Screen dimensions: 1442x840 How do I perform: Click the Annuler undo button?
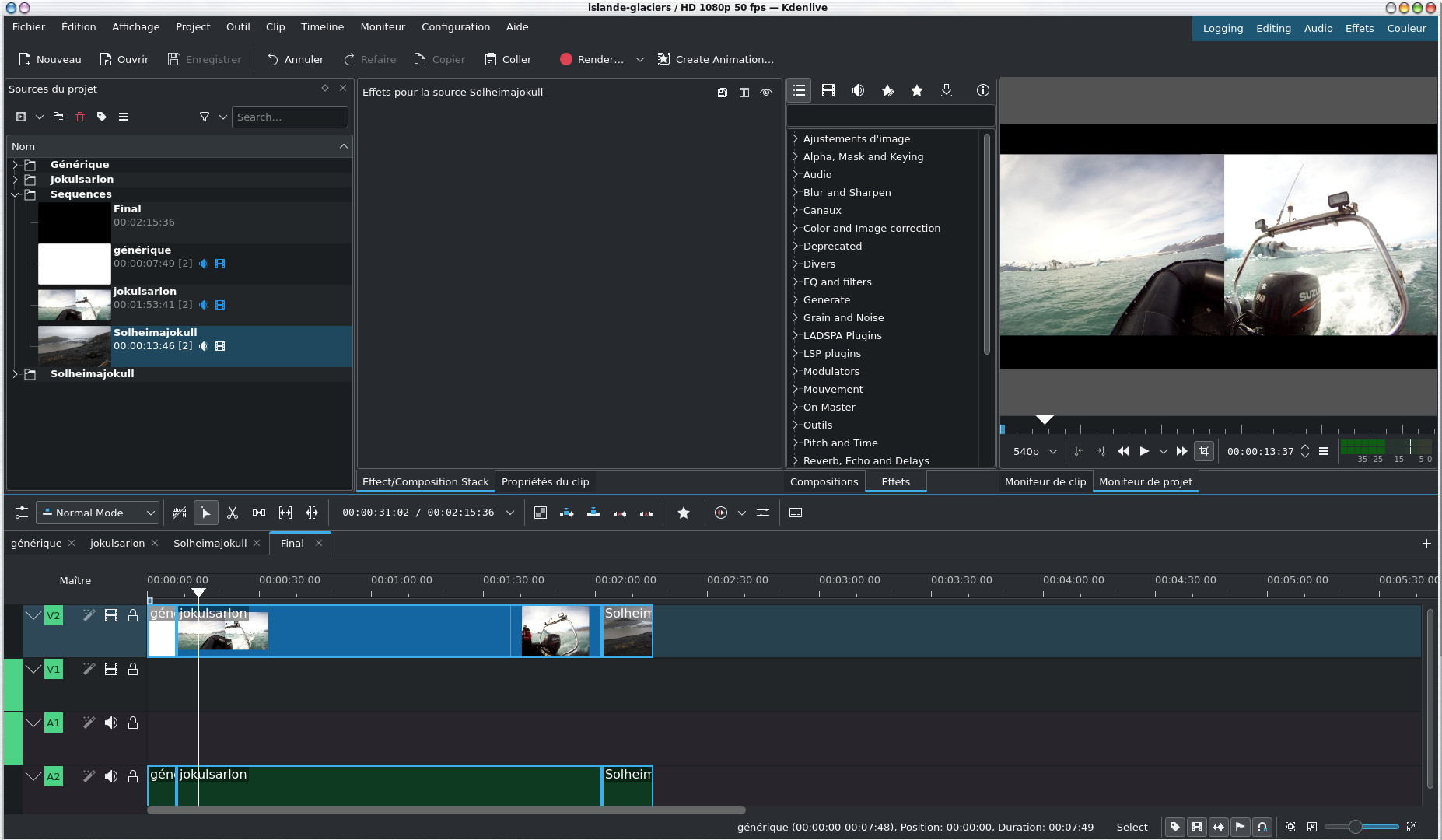296,60
